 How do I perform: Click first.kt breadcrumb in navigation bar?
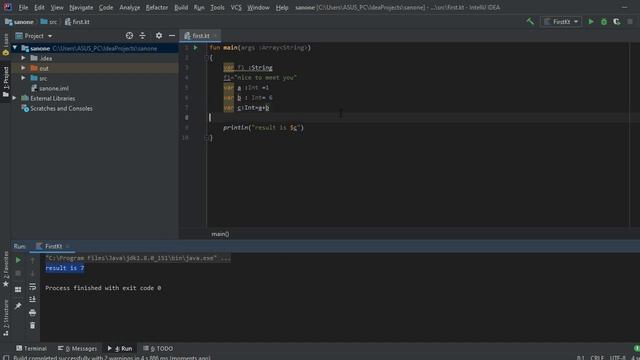77,22
